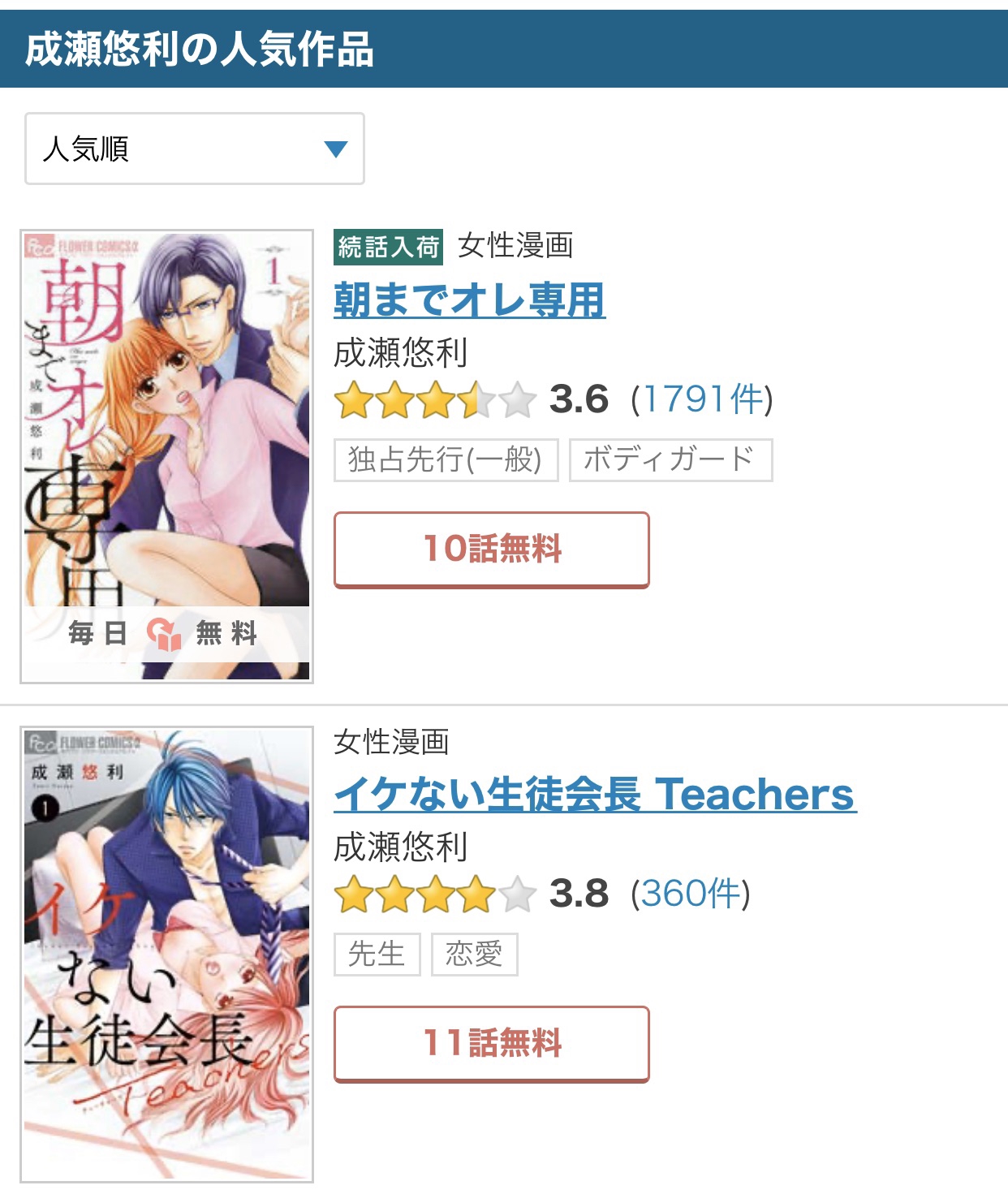
Task: Click the 11話無料 button
Action: [492, 1044]
